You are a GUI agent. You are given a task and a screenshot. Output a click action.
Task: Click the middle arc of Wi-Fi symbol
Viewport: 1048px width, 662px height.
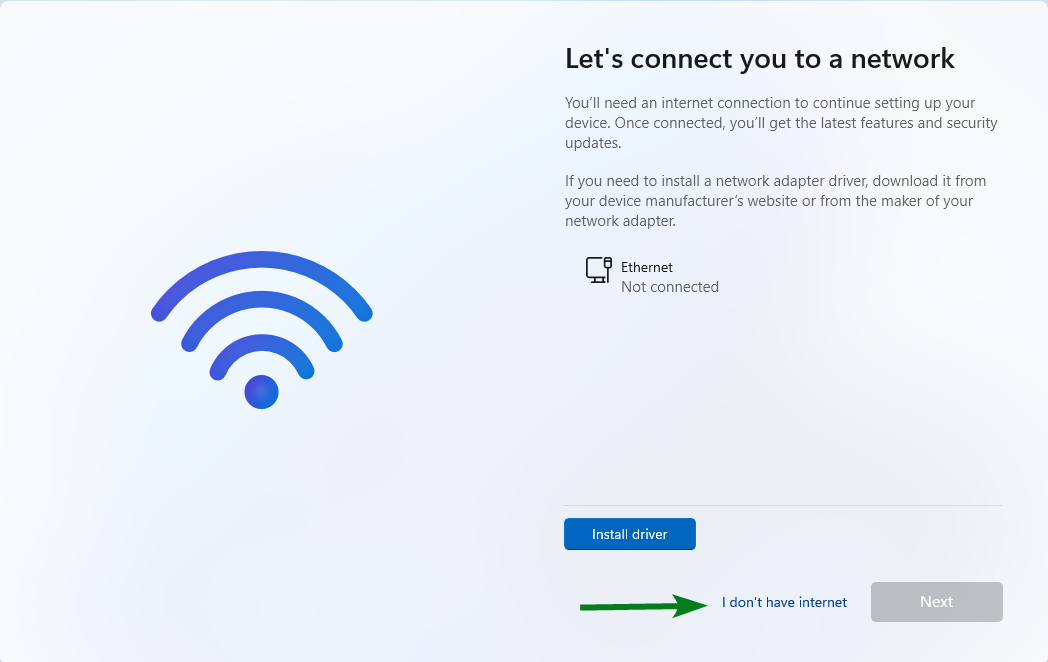tap(262, 301)
